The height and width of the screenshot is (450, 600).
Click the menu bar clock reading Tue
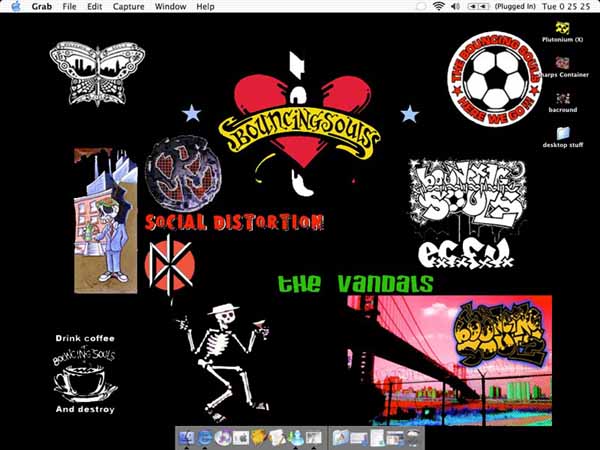coord(566,7)
